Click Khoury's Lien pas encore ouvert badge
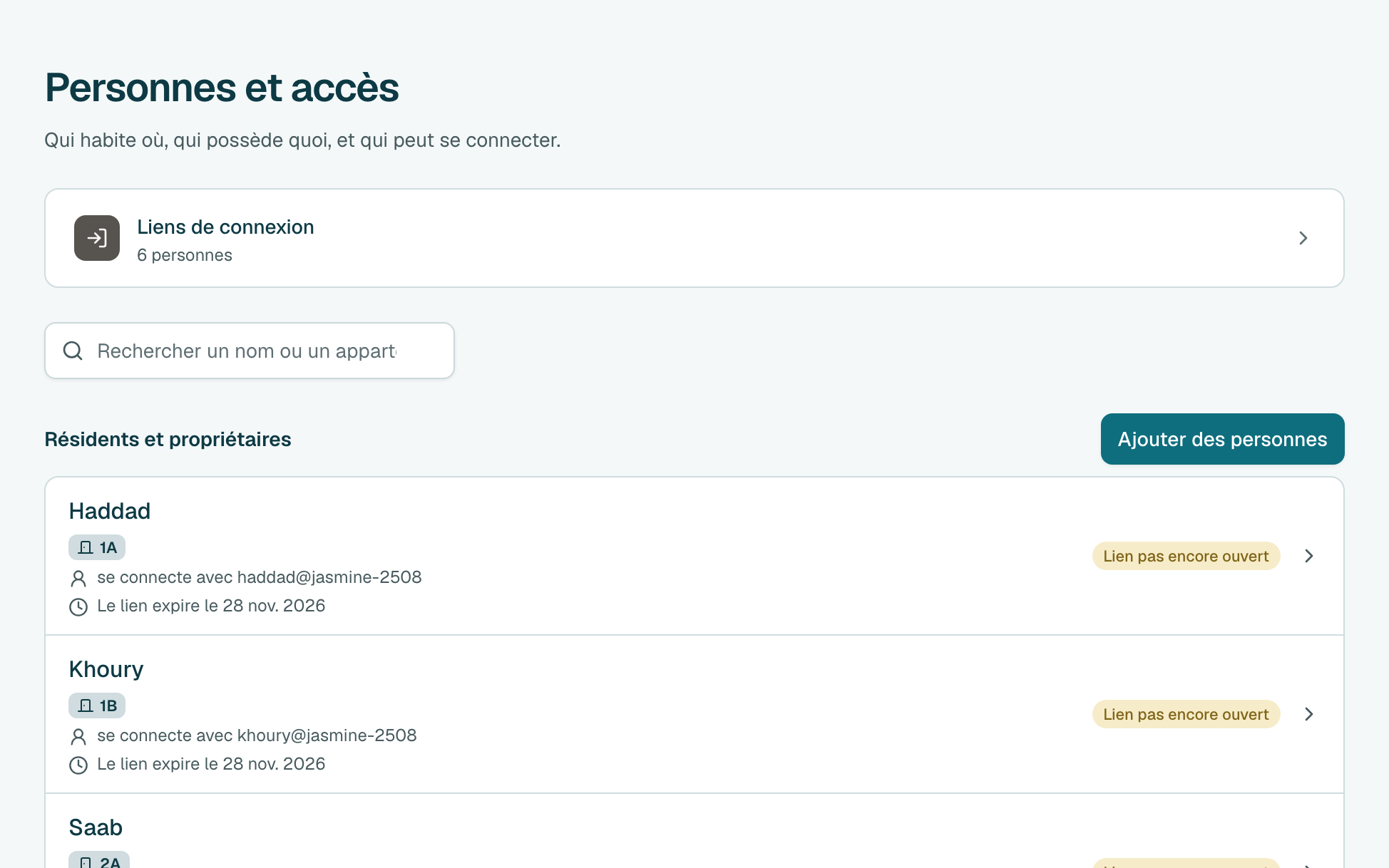This screenshot has width=1389, height=868. pyautogui.click(x=1186, y=714)
